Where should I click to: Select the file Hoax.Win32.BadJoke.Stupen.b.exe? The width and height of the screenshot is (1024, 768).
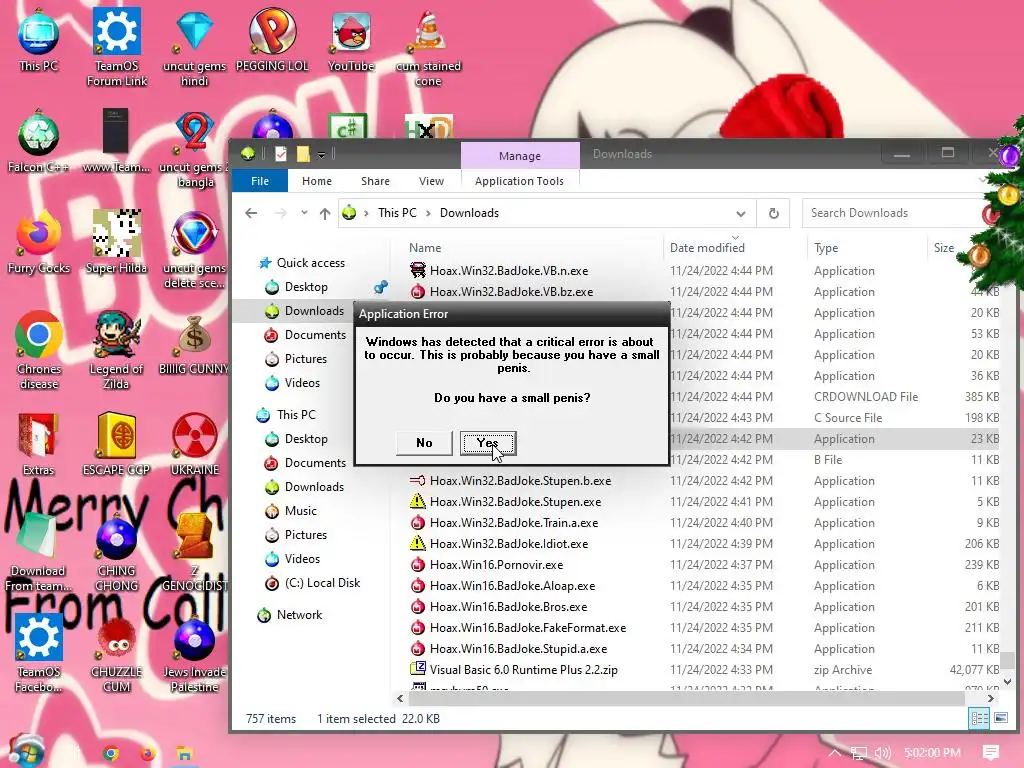point(520,481)
